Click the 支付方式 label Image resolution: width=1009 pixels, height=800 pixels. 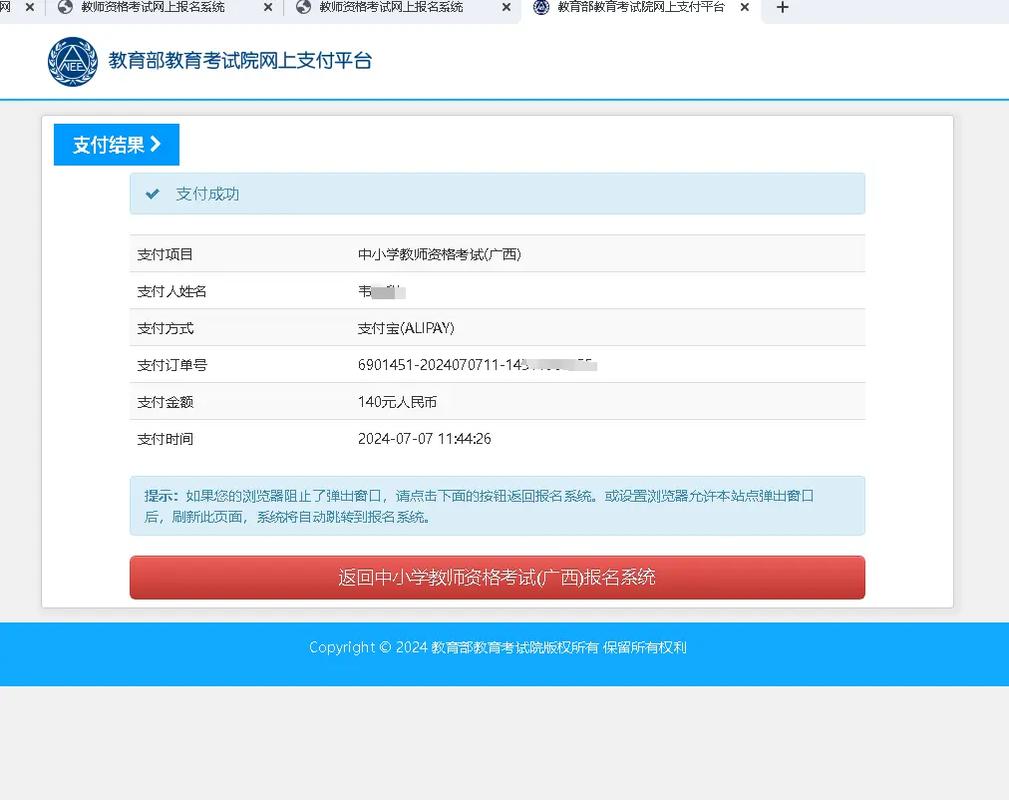165,328
